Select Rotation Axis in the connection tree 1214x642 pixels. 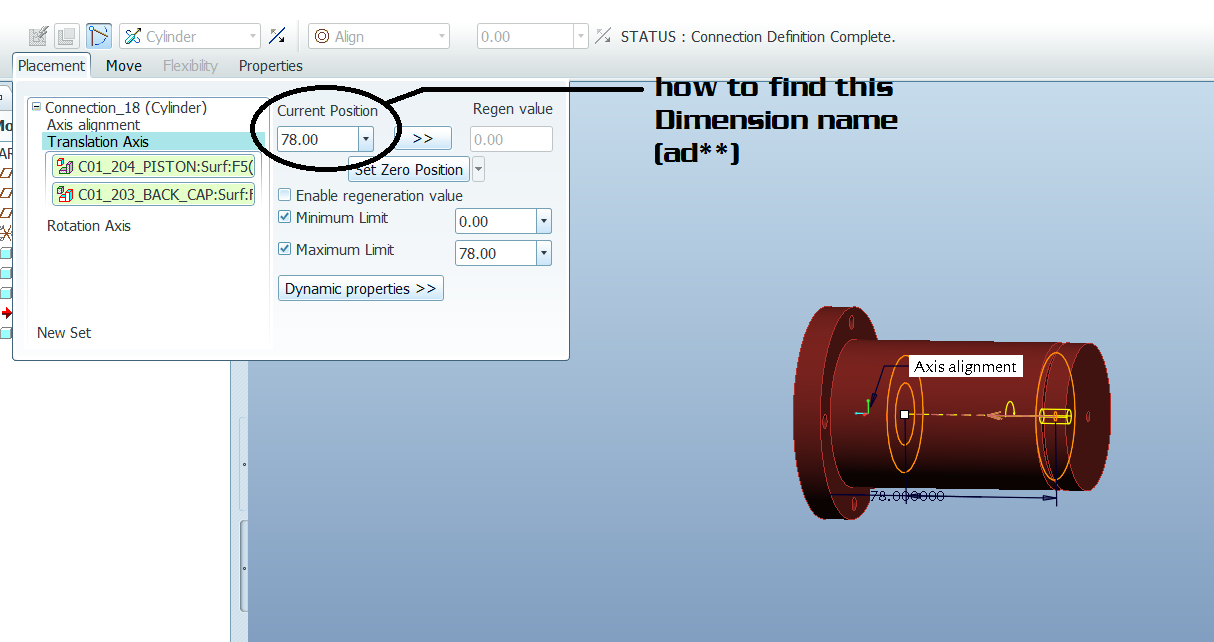(x=89, y=226)
